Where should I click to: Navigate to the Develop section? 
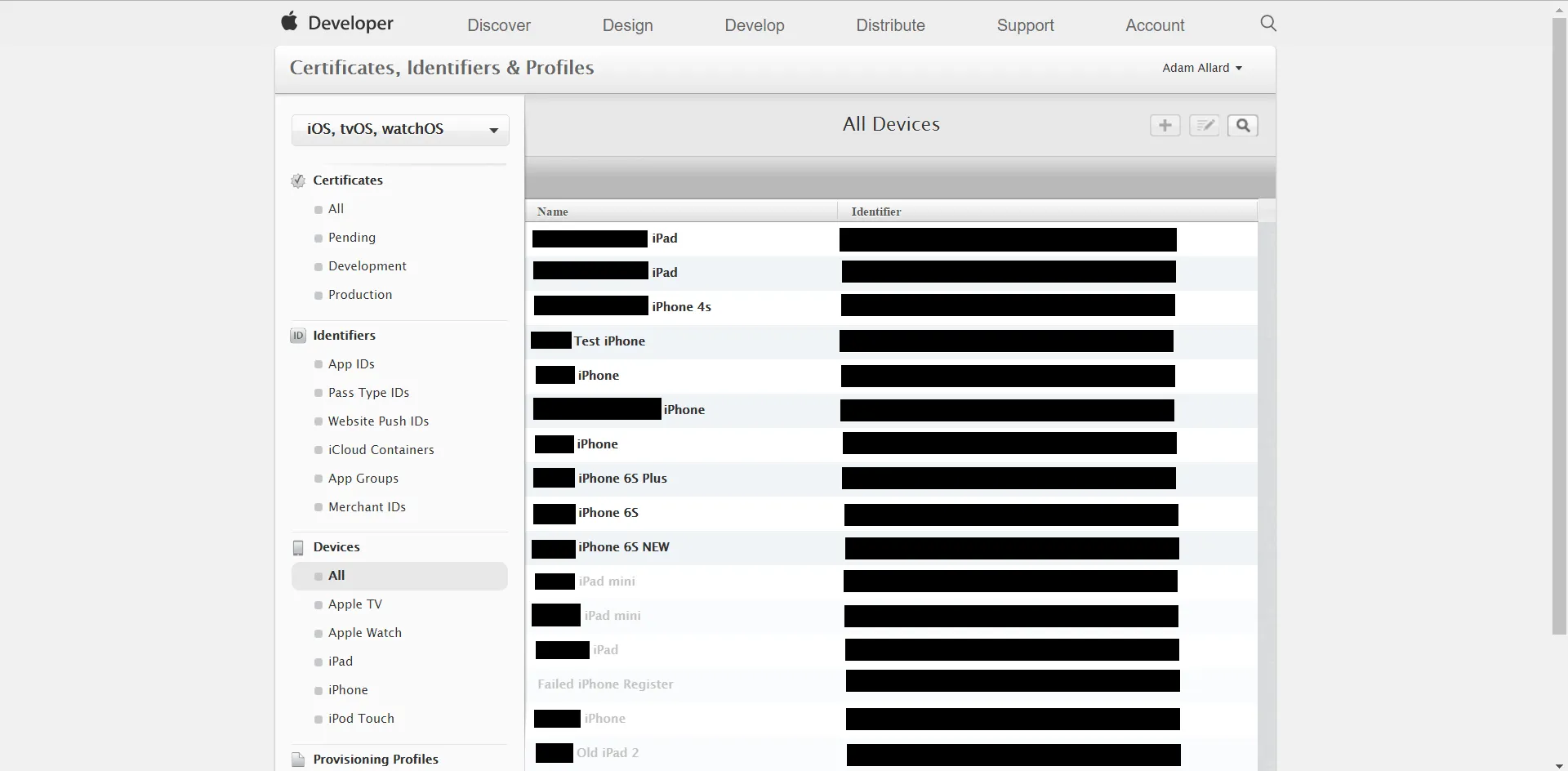(755, 25)
